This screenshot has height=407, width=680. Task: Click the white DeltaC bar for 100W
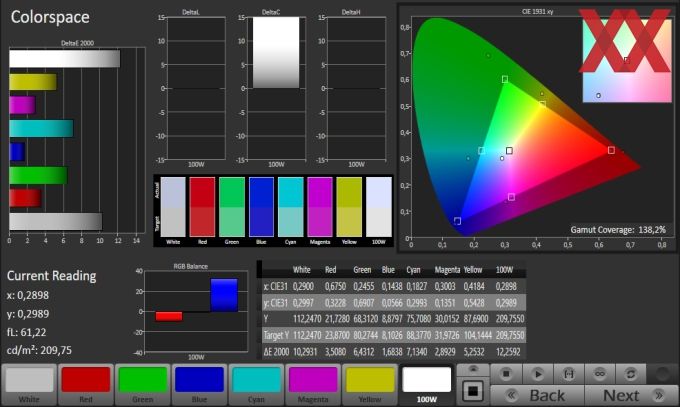coord(276,53)
